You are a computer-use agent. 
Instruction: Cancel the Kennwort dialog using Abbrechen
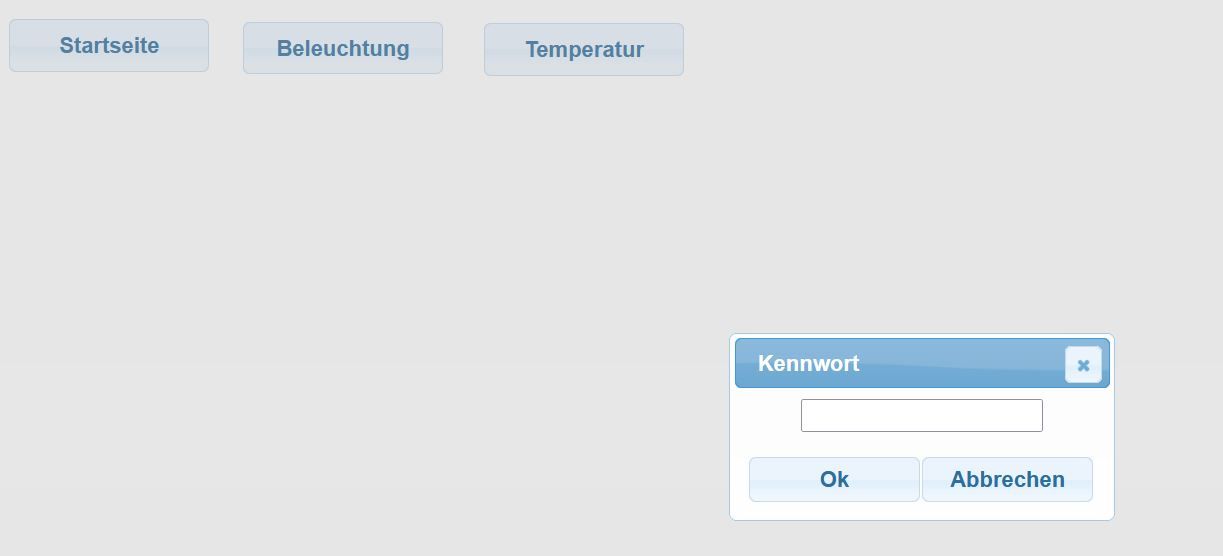tap(1007, 480)
